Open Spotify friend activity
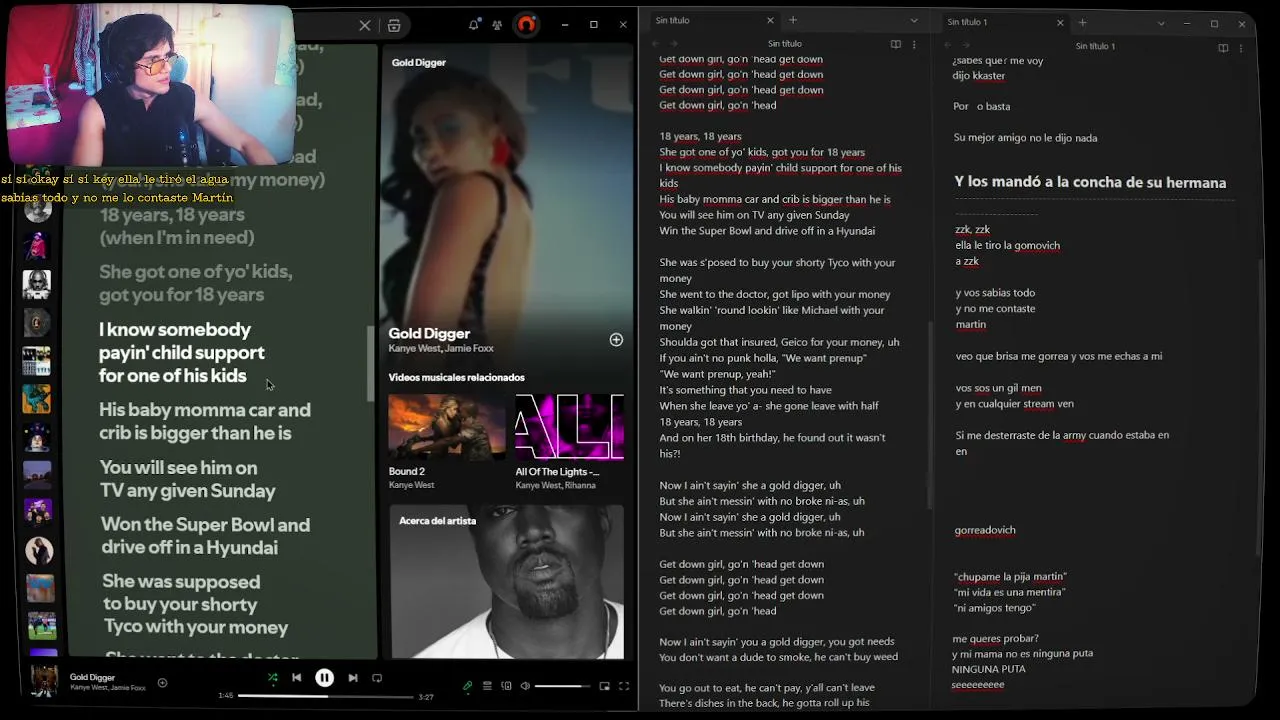 pyautogui.click(x=497, y=25)
